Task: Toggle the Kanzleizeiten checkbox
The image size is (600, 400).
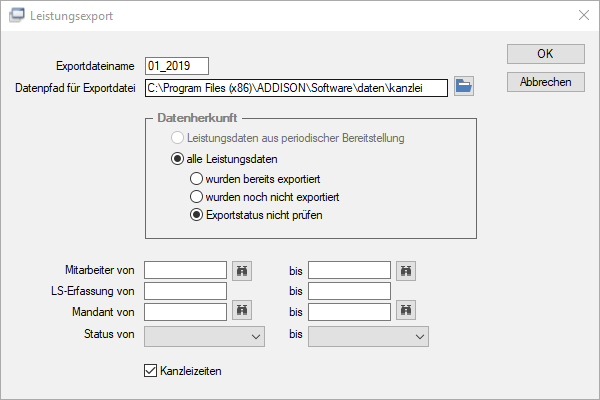Action: click(x=150, y=371)
